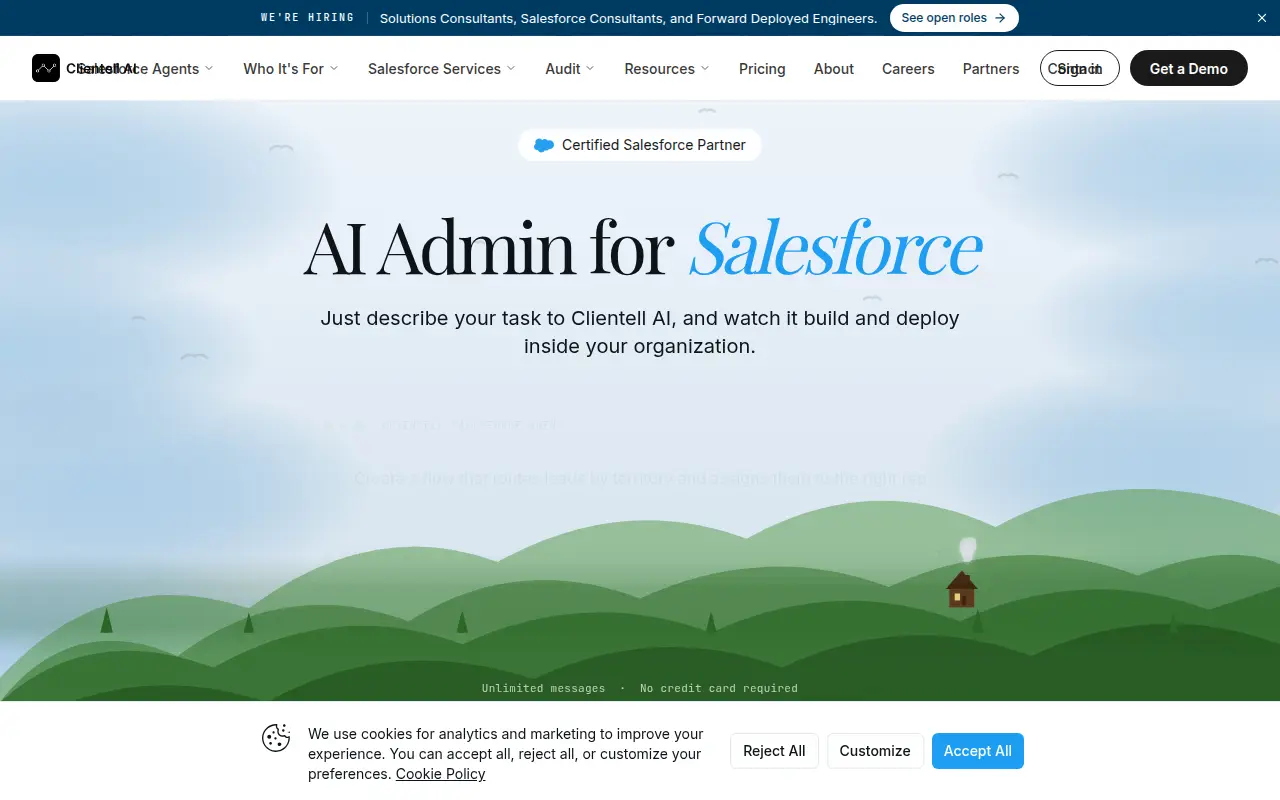1280x800 pixels.
Task: Reject all cookies
Action: pyautogui.click(x=774, y=751)
